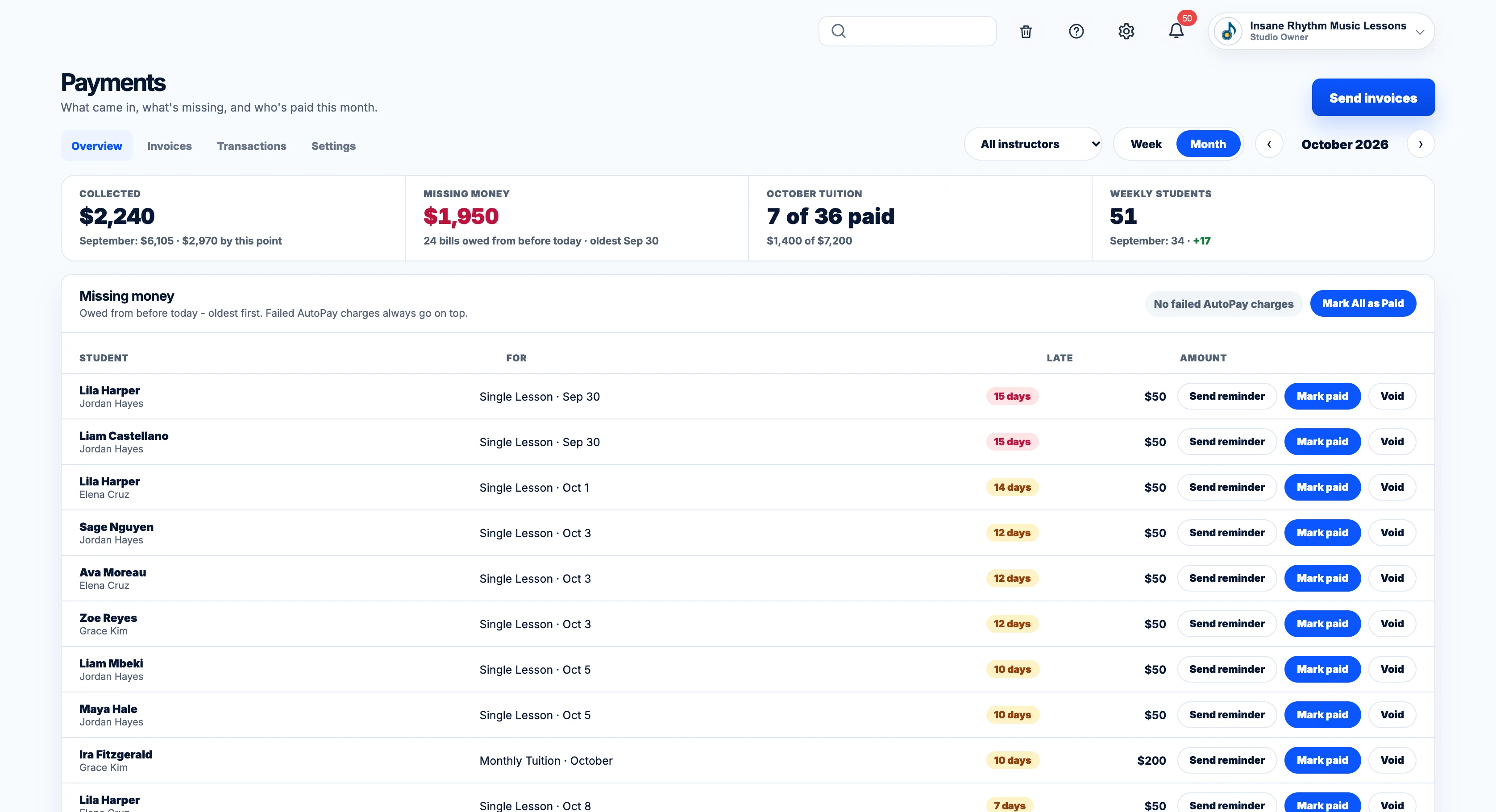Viewport: 1496px width, 812px height.
Task: Click the $1,950 missing money amount
Action: coord(461,216)
